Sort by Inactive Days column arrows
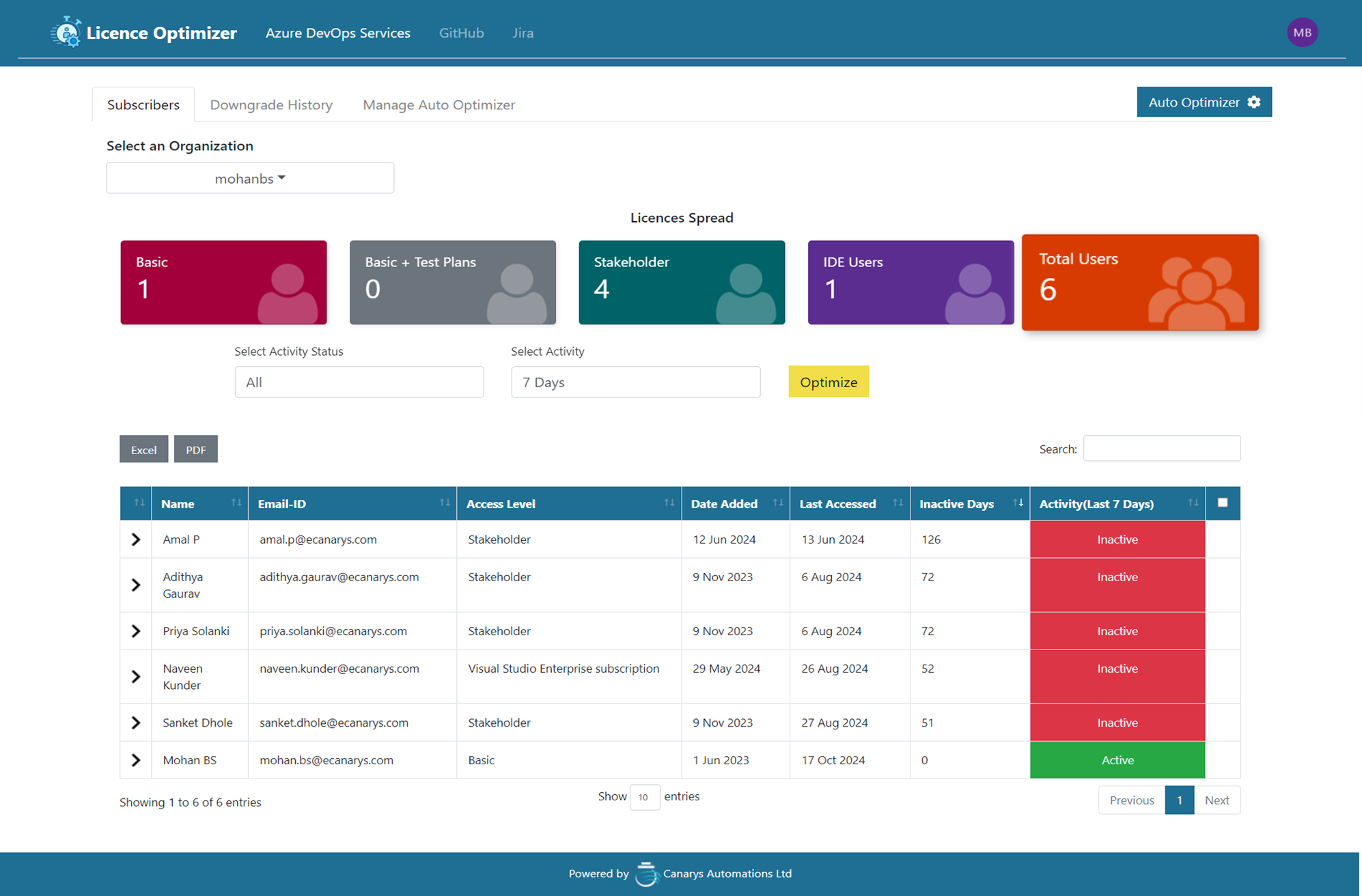 pyautogui.click(x=1018, y=503)
